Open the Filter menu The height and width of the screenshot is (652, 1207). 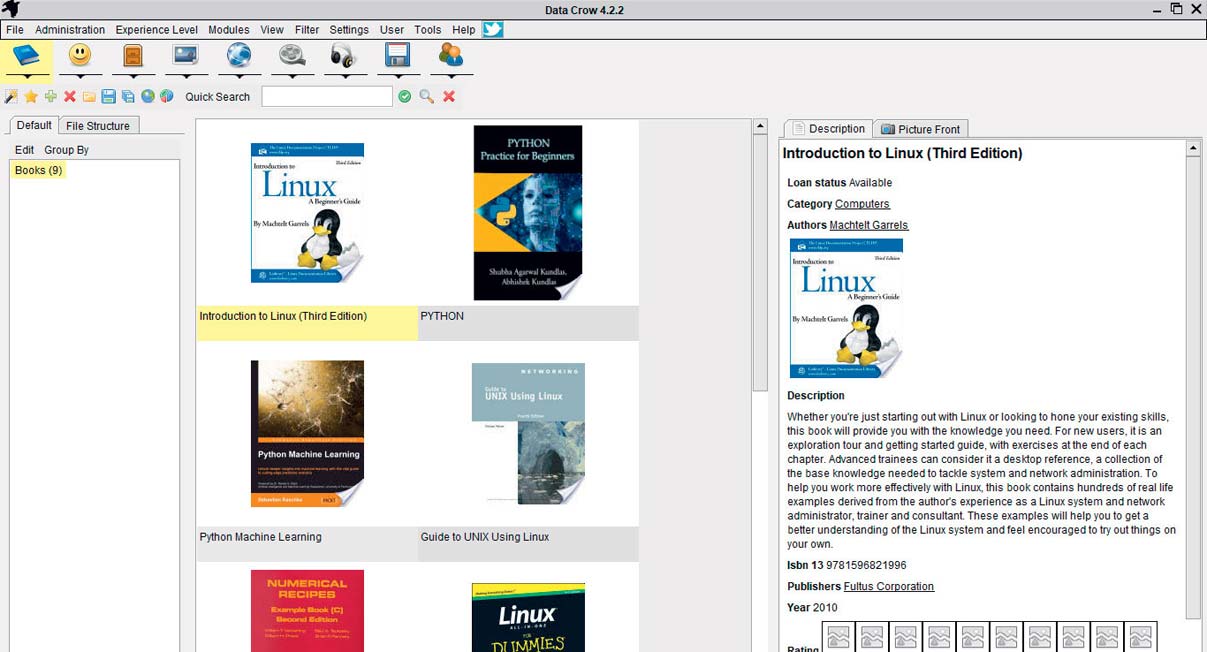(x=307, y=30)
